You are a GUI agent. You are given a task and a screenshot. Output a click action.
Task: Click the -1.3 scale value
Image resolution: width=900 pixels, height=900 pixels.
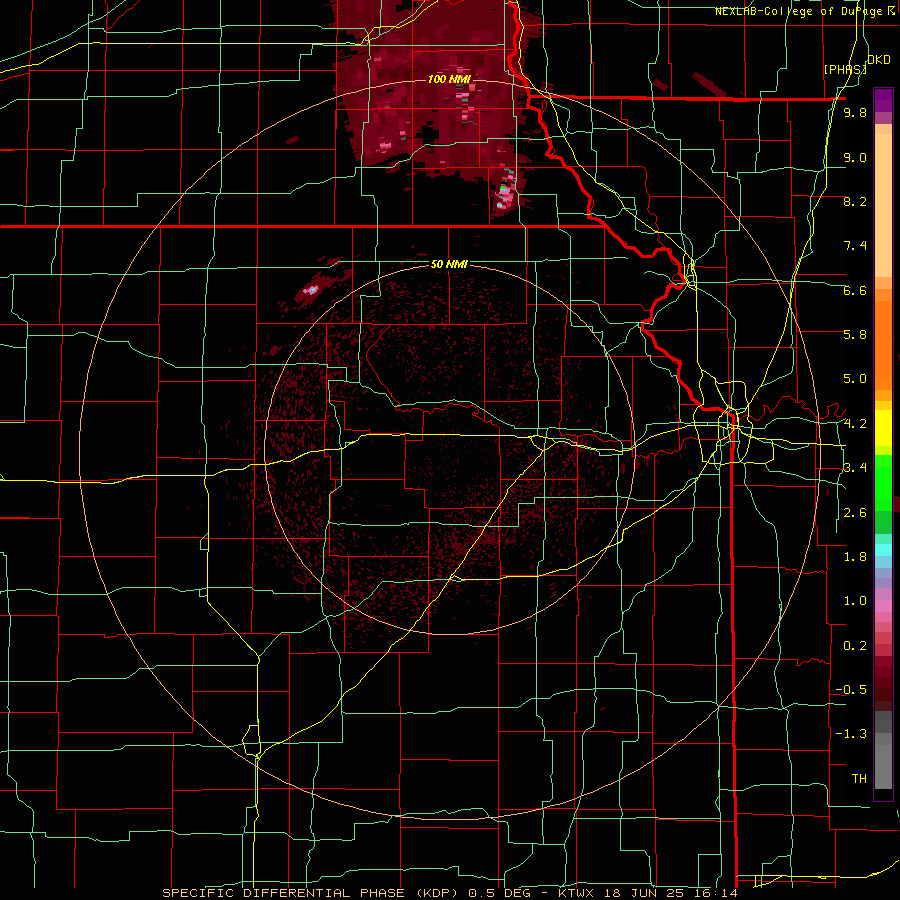coord(851,734)
